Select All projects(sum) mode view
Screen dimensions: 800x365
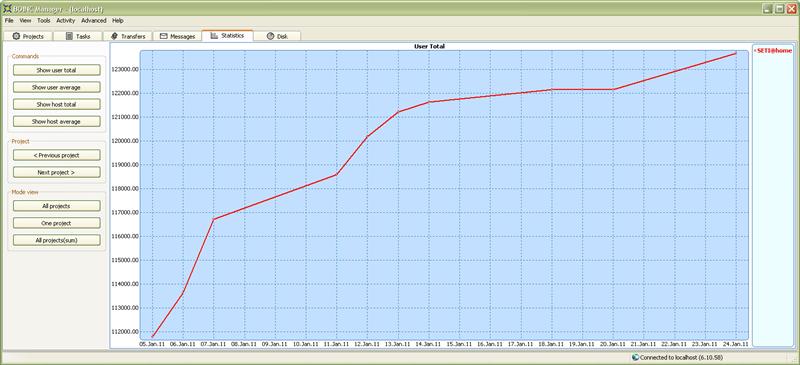pos(57,240)
